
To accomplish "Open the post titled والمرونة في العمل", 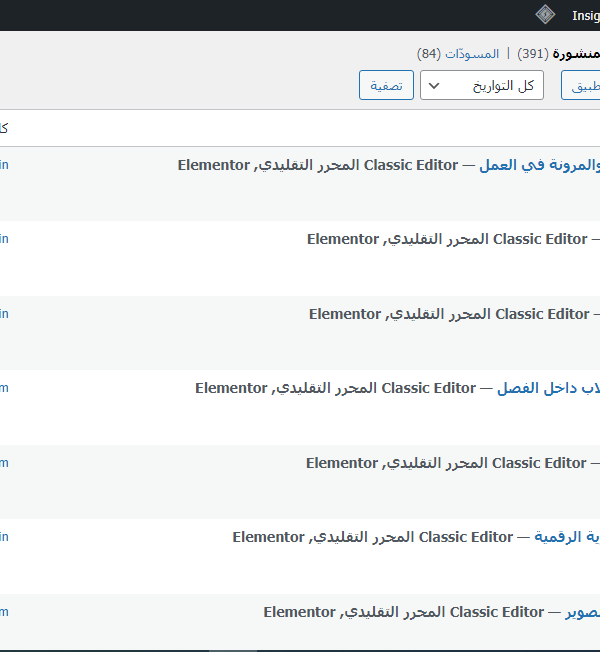I will 539,165.
